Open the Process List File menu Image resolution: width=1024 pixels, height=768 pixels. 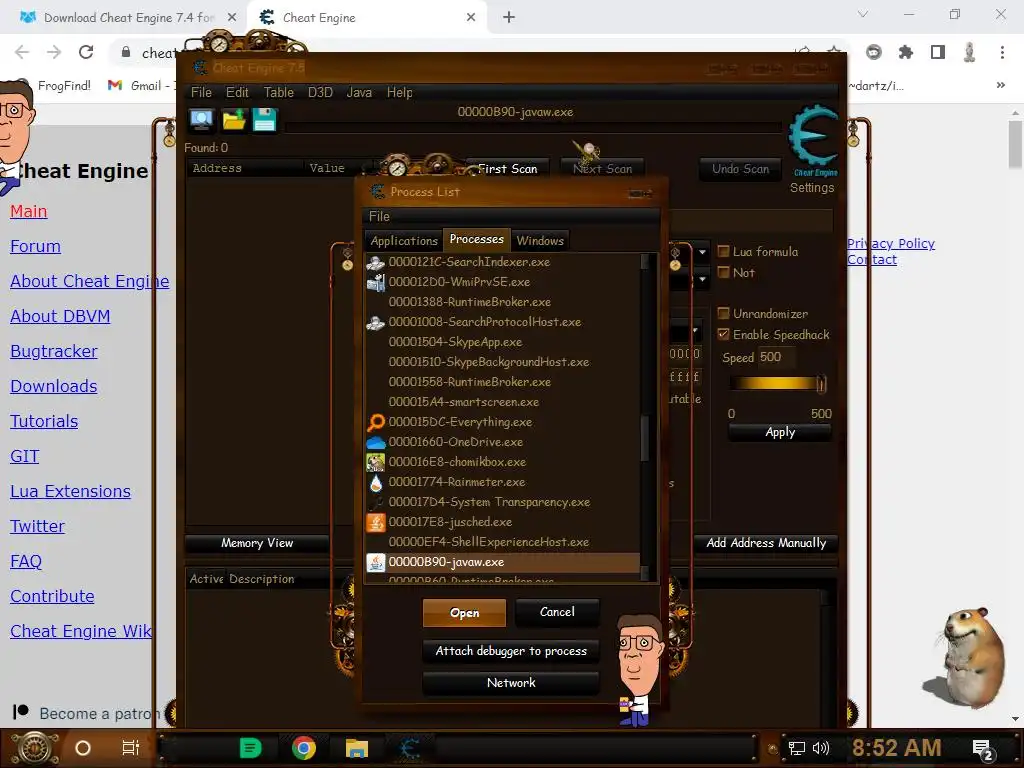(379, 216)
